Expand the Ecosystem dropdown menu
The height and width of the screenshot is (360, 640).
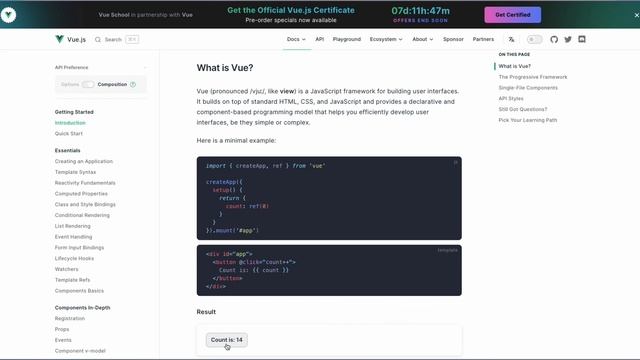click(x=386, y=39)
